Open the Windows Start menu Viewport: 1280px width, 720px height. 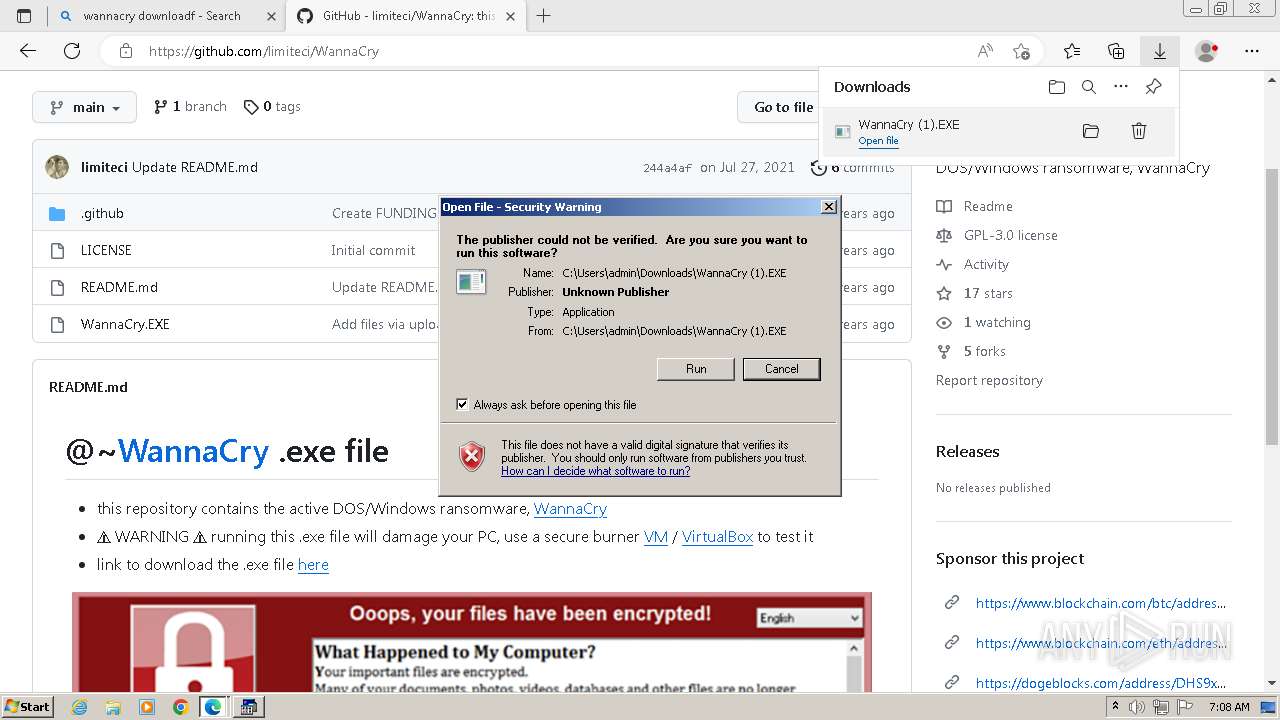click(x=28, y=706)
